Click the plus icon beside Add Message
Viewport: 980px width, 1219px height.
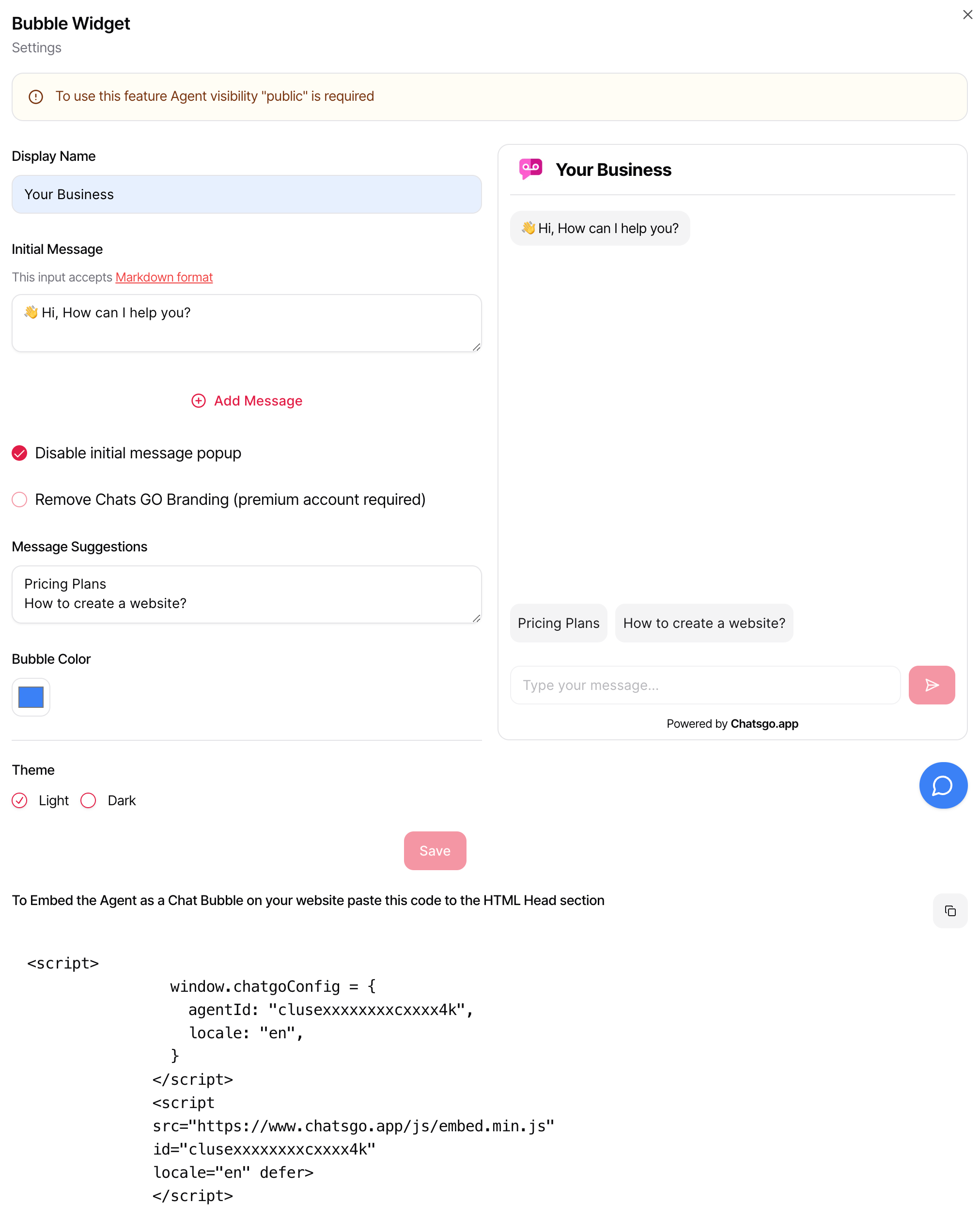[199, 401]
